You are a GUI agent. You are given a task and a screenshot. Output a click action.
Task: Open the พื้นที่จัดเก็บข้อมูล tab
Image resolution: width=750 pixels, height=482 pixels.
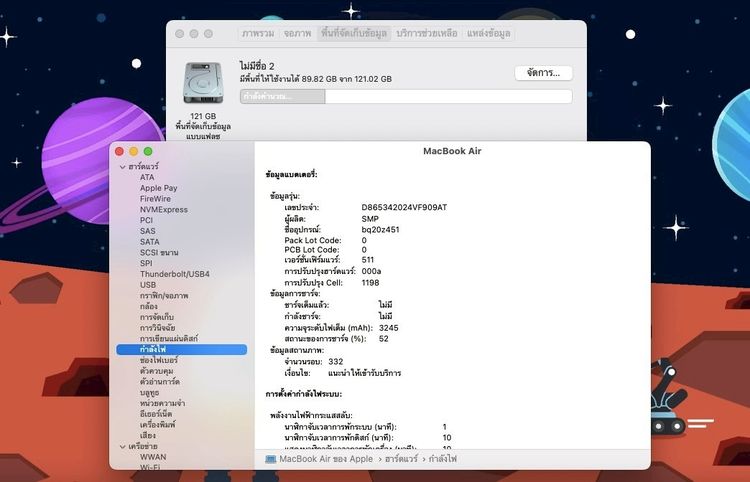[x=354, y=33]
